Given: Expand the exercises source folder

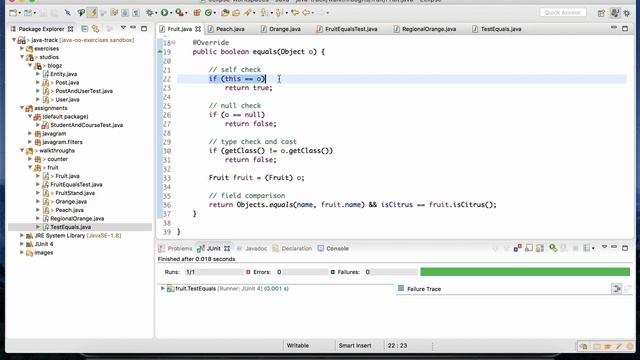Looking at the screenshot, I should 22,49.
